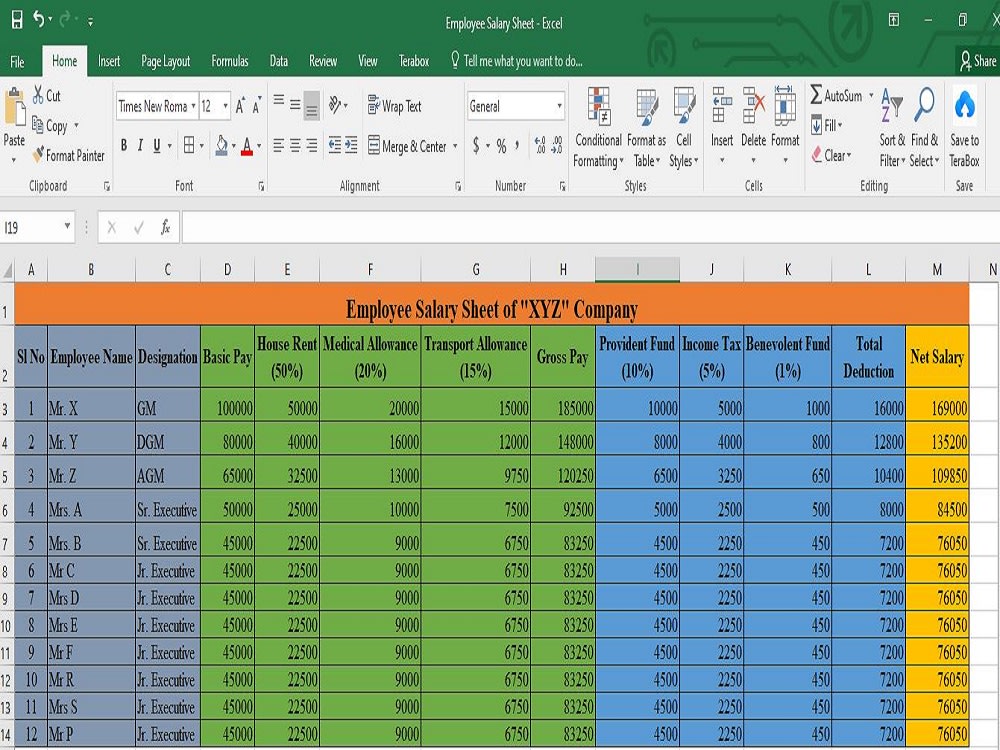Open font name dropdown Times New Roman
The width and height of the screenshot is (1000, 750).
point(193,106)
